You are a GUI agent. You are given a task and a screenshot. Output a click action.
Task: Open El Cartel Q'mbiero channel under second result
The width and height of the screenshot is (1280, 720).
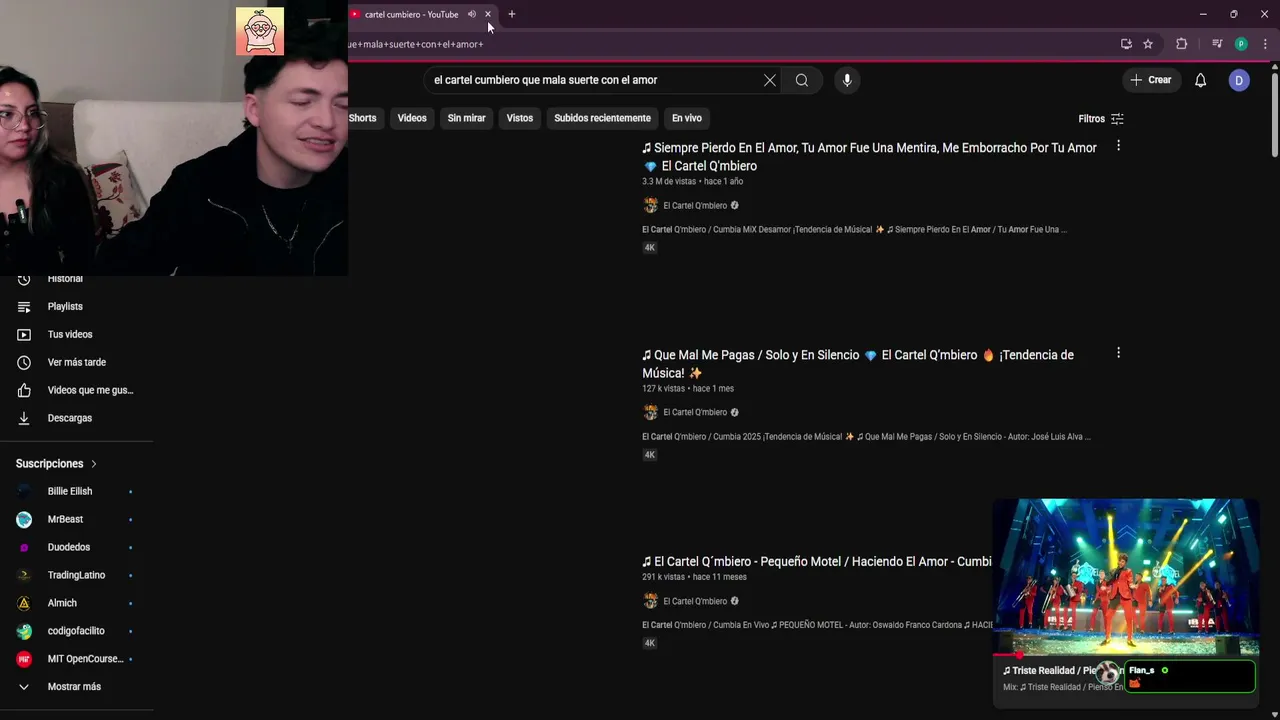click(695, 413)
